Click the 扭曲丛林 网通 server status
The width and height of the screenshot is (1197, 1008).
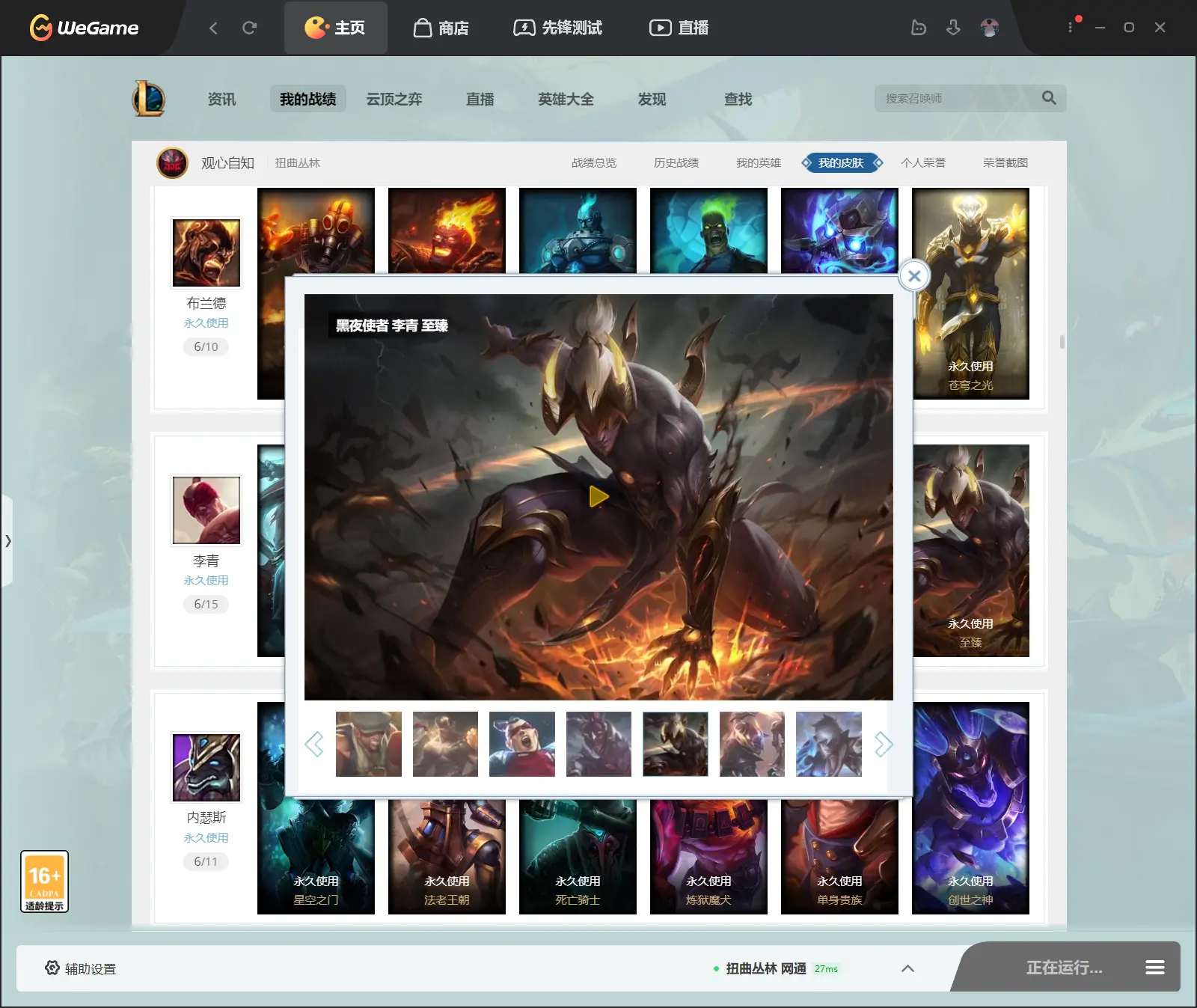coord(777,968)
